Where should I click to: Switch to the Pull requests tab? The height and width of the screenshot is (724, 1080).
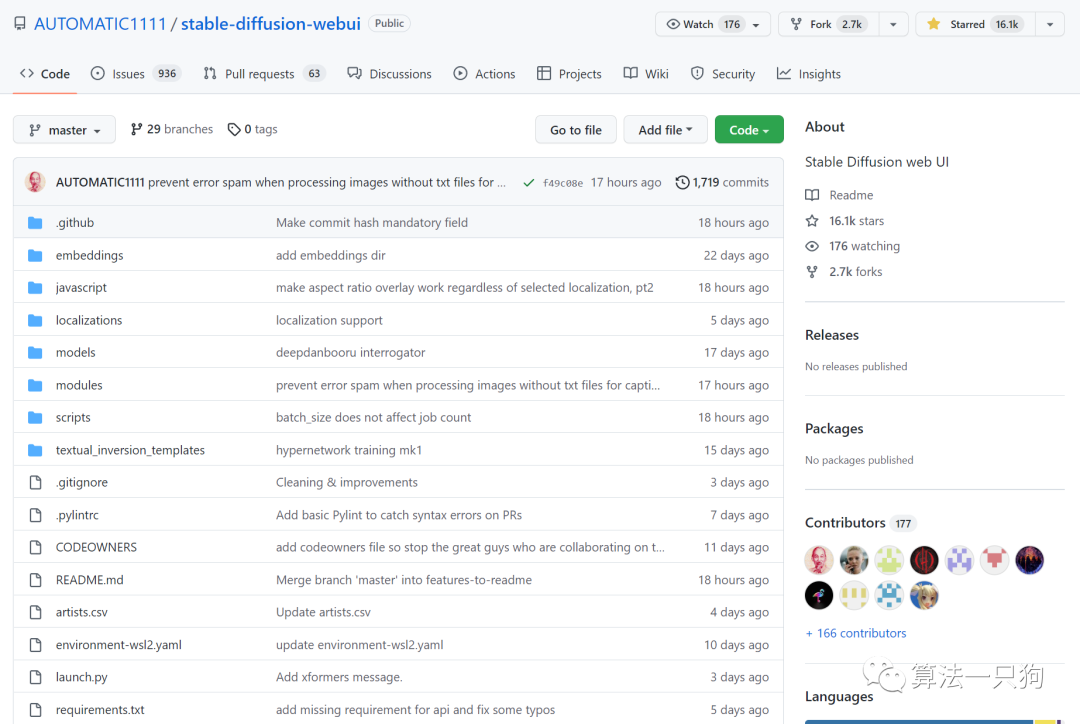(x=264, y=74)
